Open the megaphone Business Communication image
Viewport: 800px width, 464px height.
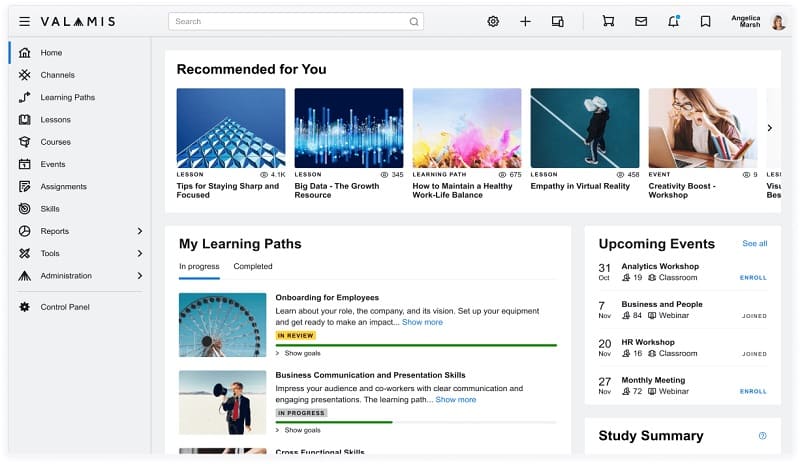click(x=222, y=403)
